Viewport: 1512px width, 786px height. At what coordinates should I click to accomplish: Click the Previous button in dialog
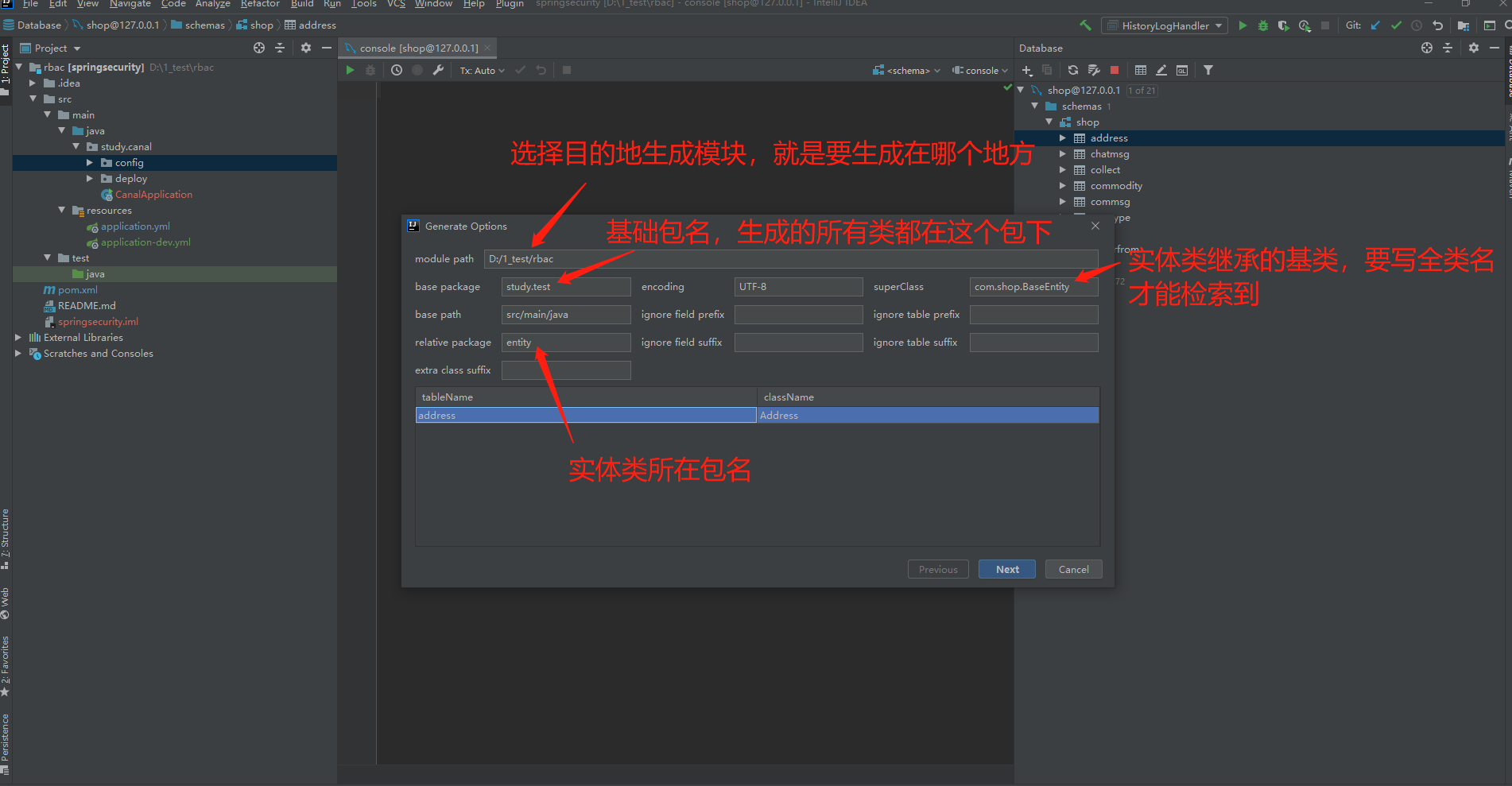click(938, 569)
